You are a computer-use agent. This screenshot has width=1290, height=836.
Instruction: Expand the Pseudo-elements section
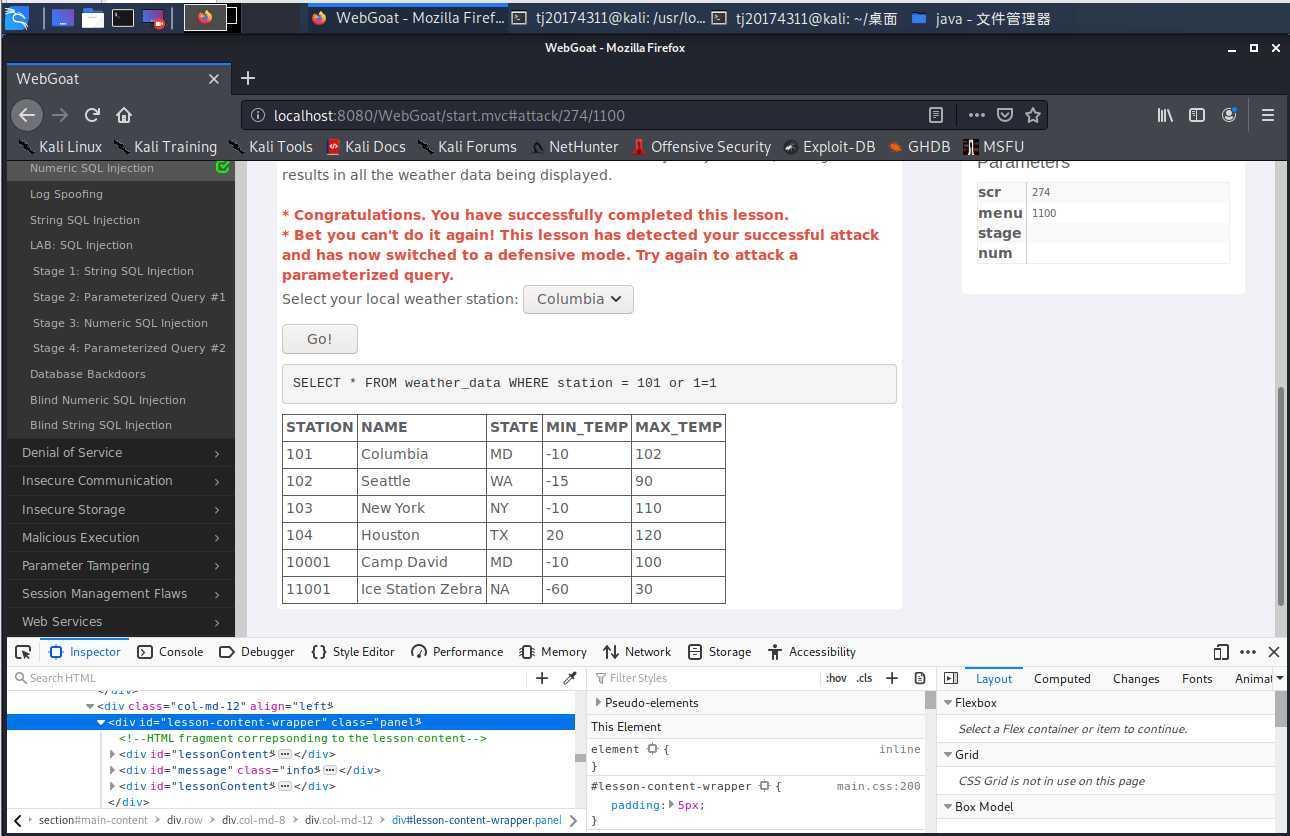[757, 703]
